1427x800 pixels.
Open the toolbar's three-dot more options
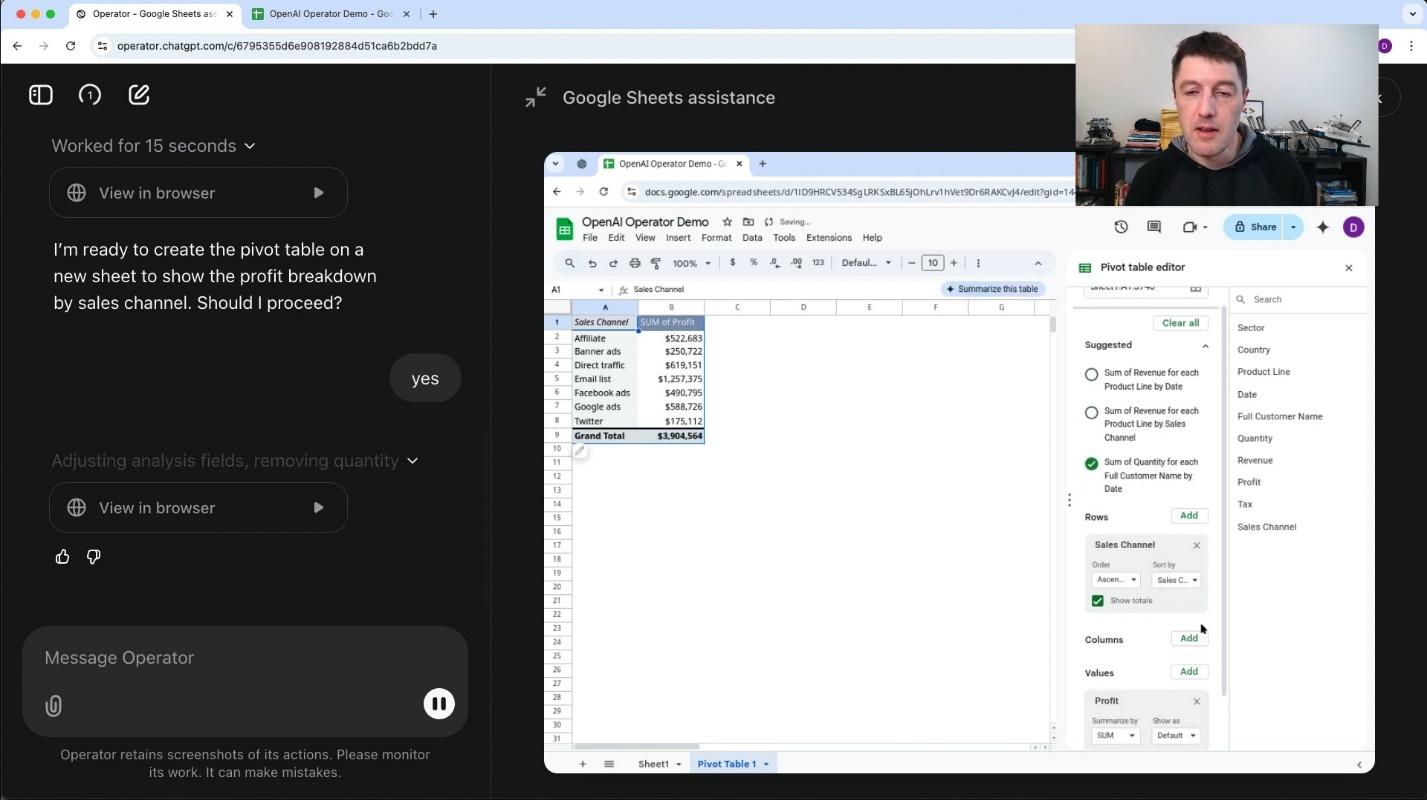978,263
